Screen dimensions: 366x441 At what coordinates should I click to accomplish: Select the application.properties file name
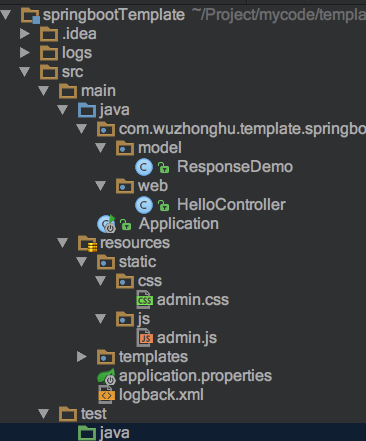click(x=195, y=377)
